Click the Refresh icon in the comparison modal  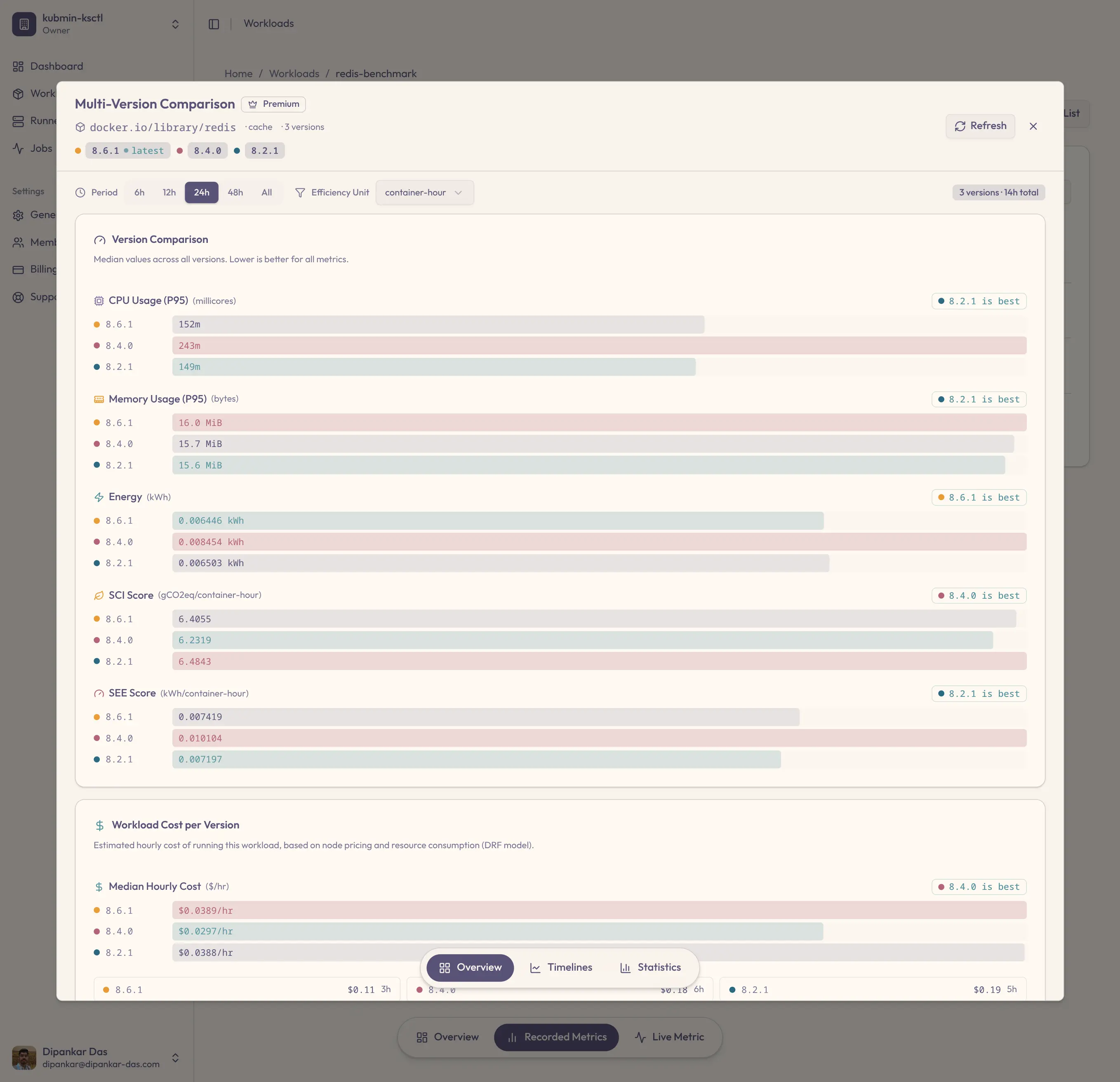[x=960, y=126]
